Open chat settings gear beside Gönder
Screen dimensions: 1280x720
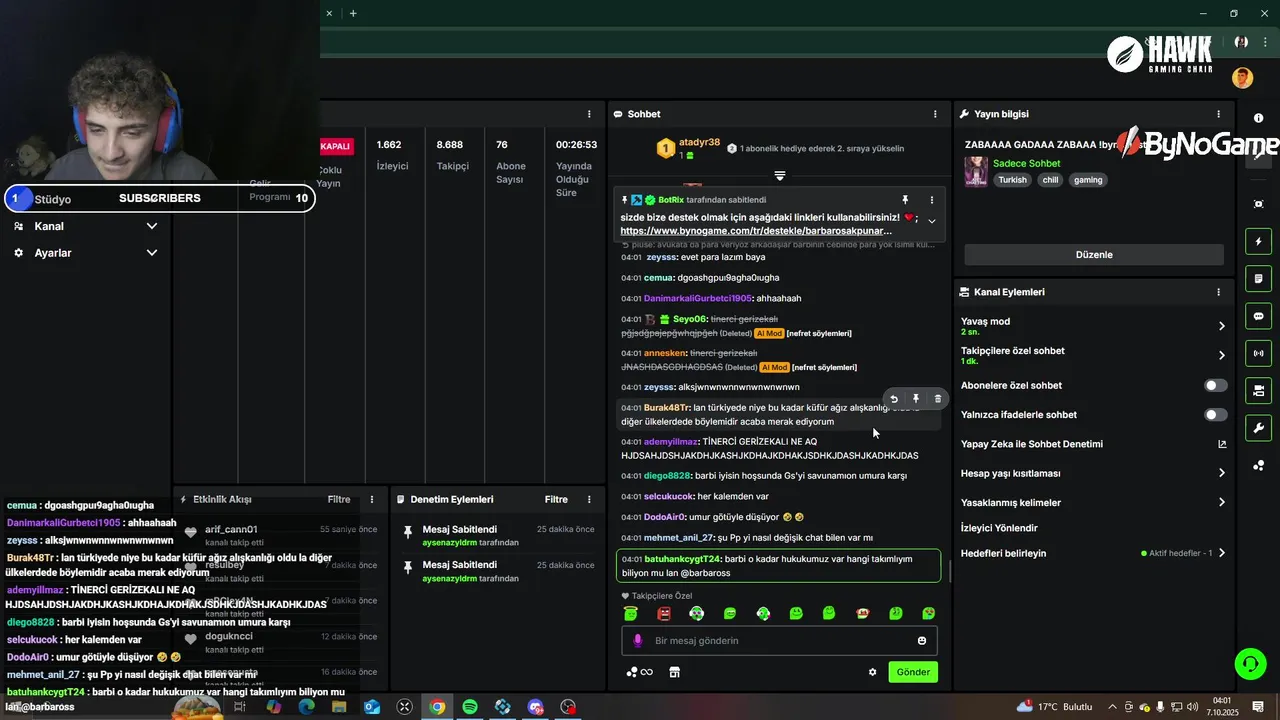point(872,672)
